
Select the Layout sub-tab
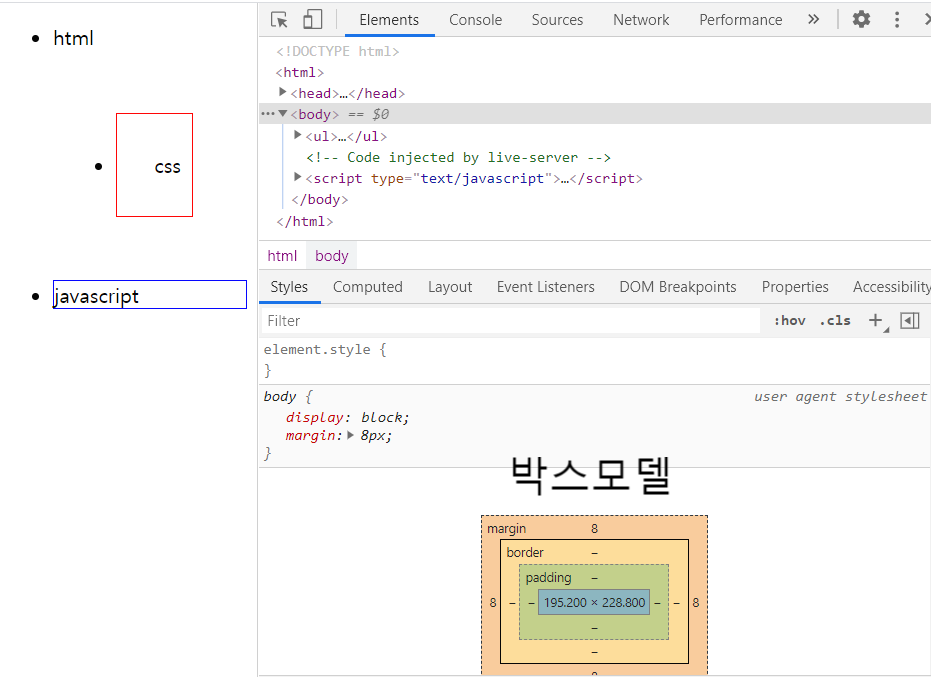coord(449,287)
